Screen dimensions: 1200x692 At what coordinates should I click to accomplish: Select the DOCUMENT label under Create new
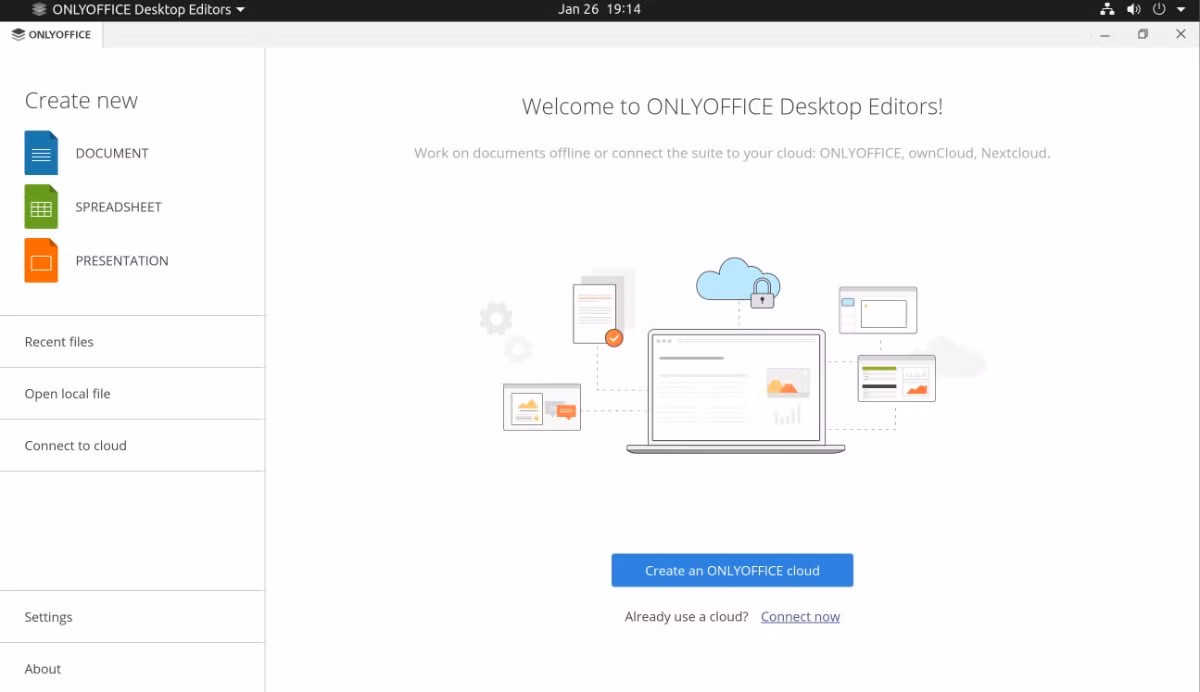(112, 153)
